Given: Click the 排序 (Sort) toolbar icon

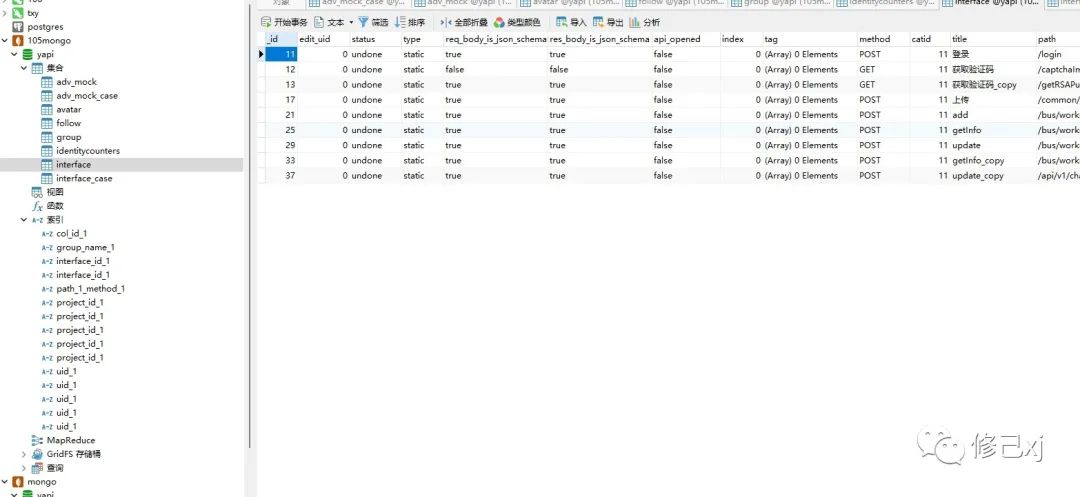Looking at the screenshot, I should 400,22.
